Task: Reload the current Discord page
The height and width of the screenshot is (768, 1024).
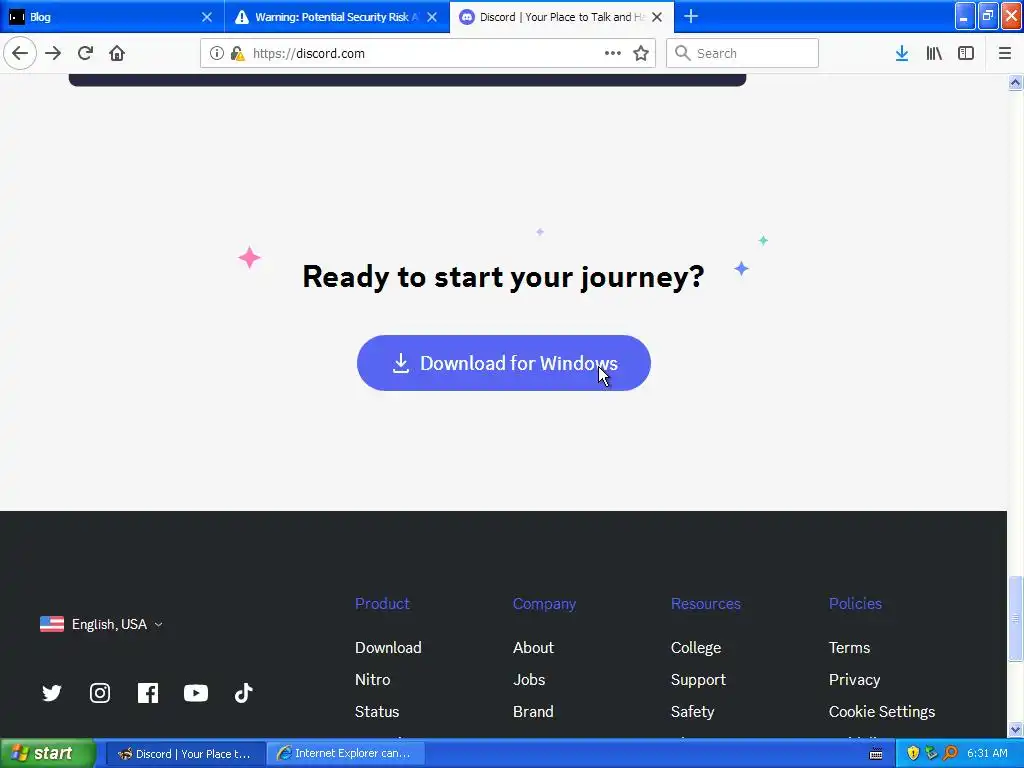Action: coord(85,53)
